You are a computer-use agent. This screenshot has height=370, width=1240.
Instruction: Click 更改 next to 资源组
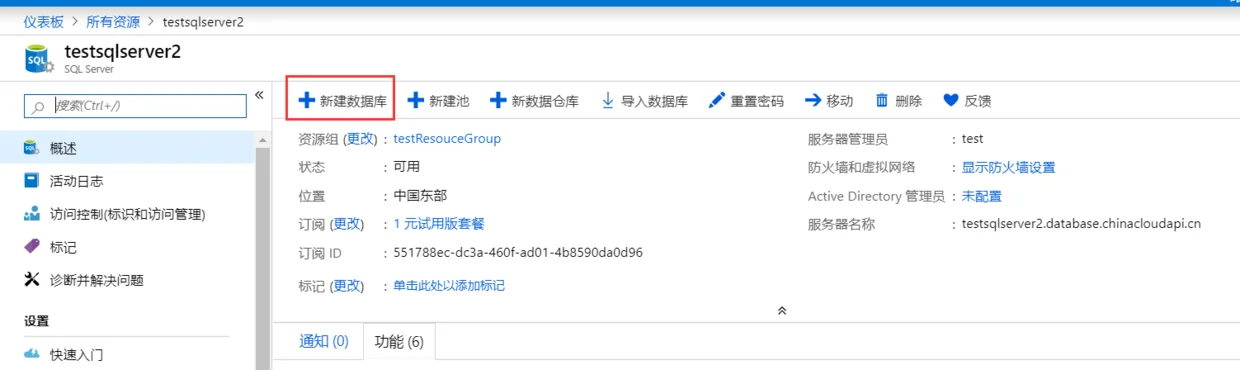360,139
